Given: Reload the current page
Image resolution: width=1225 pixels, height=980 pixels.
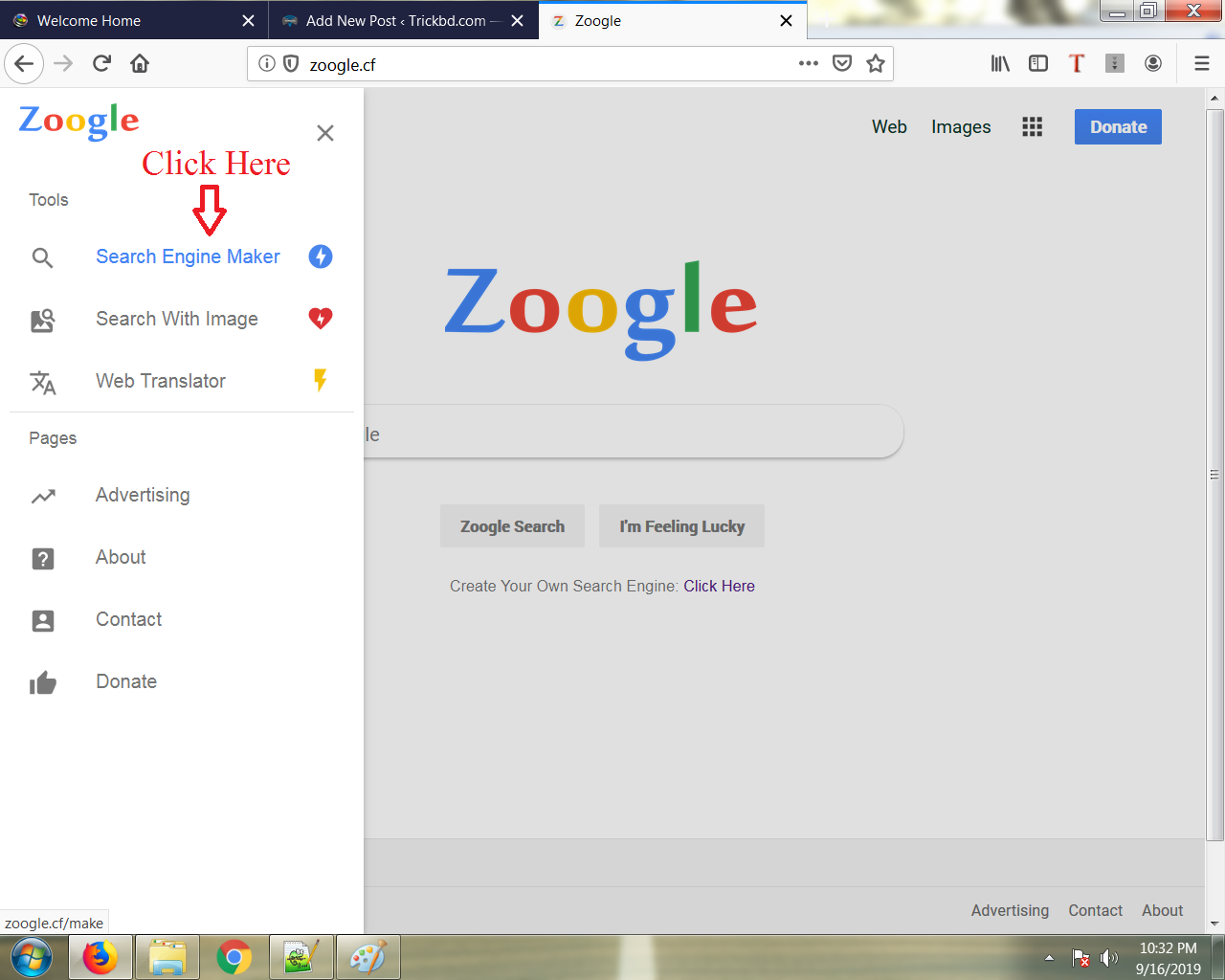Looking at the screenshot, I should click(x=101, y=64).
